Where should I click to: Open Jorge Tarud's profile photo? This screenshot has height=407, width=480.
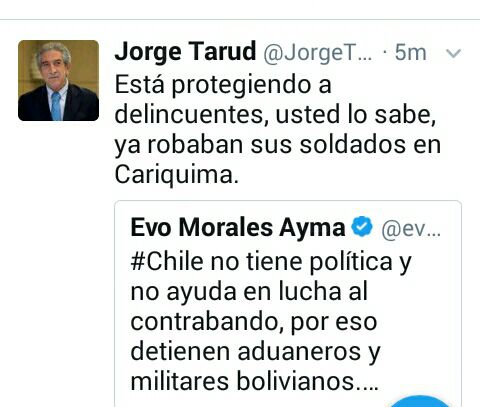pos(58,80)
